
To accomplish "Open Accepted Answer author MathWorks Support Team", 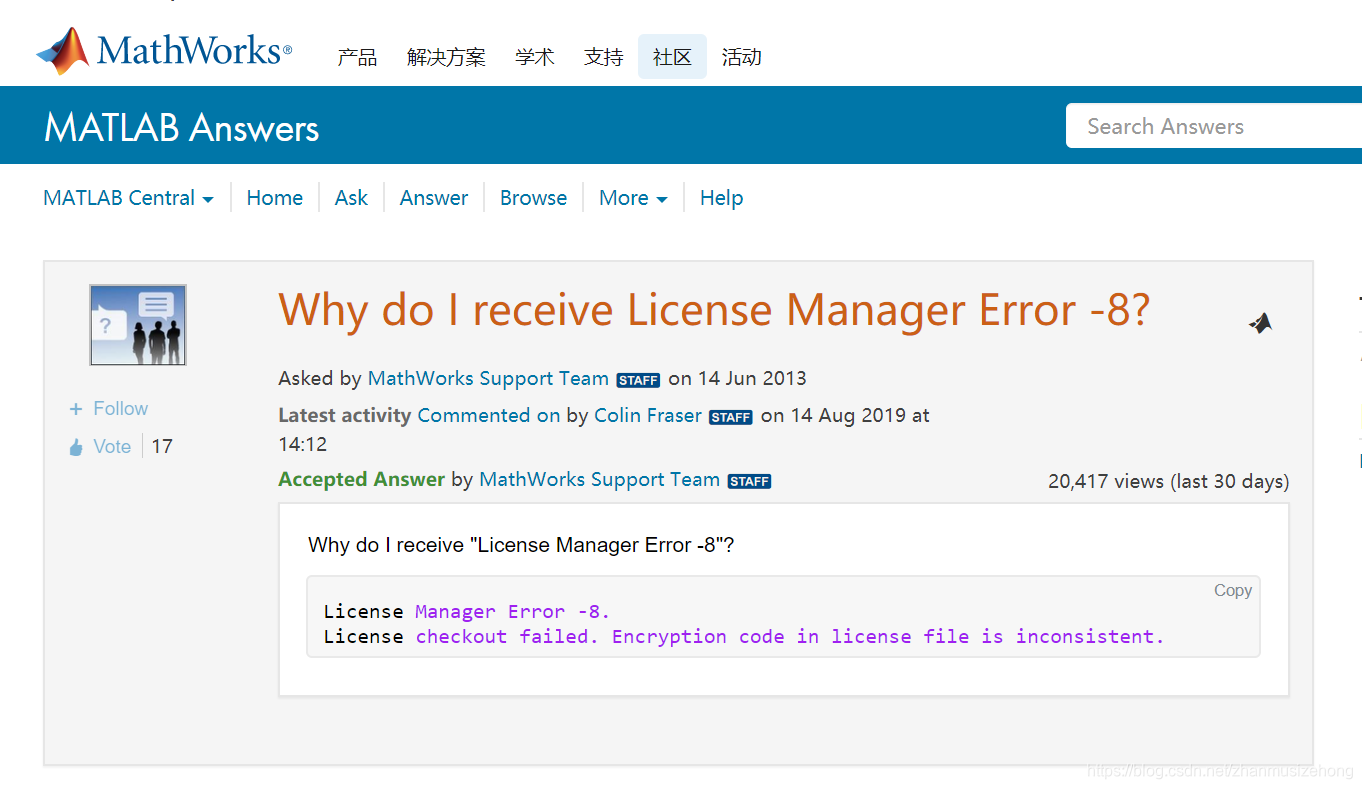I will click(599, 479).
